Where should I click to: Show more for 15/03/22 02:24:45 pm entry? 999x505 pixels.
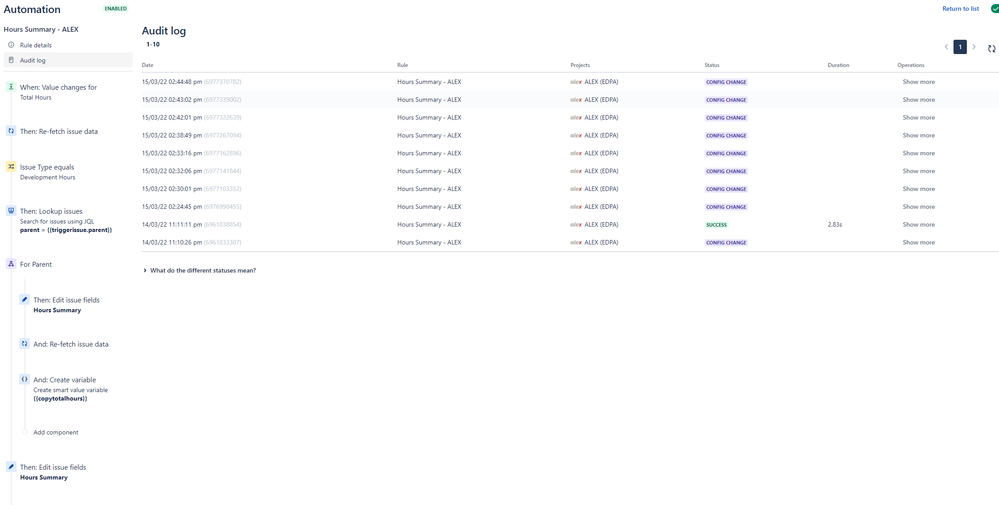tap(919, 207)
